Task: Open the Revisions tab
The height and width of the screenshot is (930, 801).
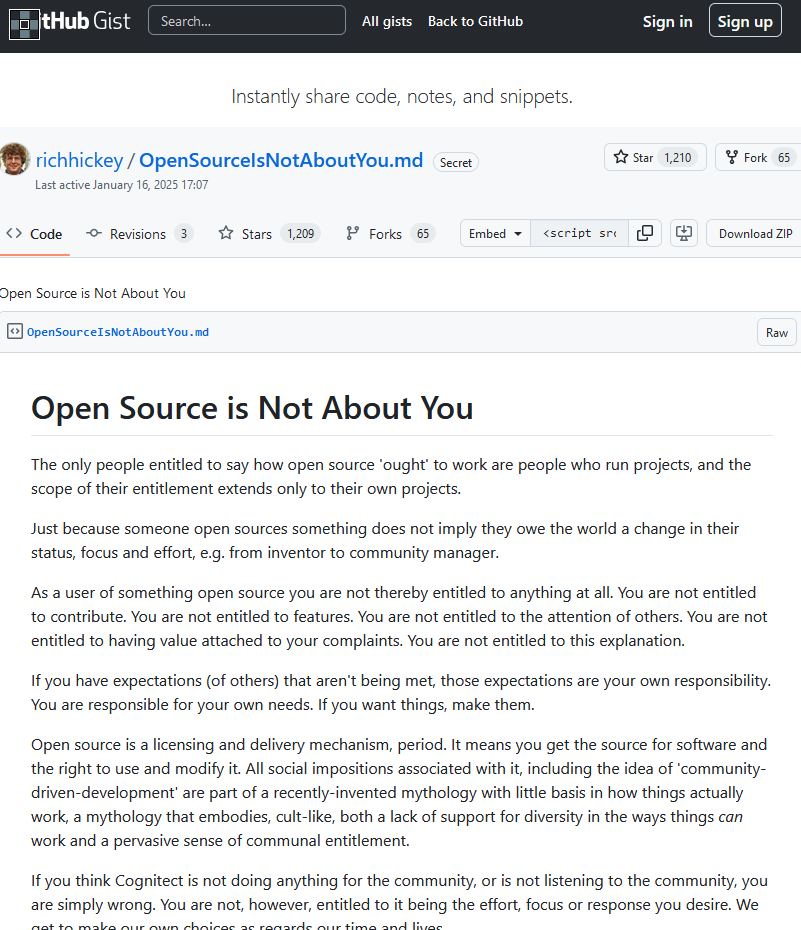Action: pos(138,234)
